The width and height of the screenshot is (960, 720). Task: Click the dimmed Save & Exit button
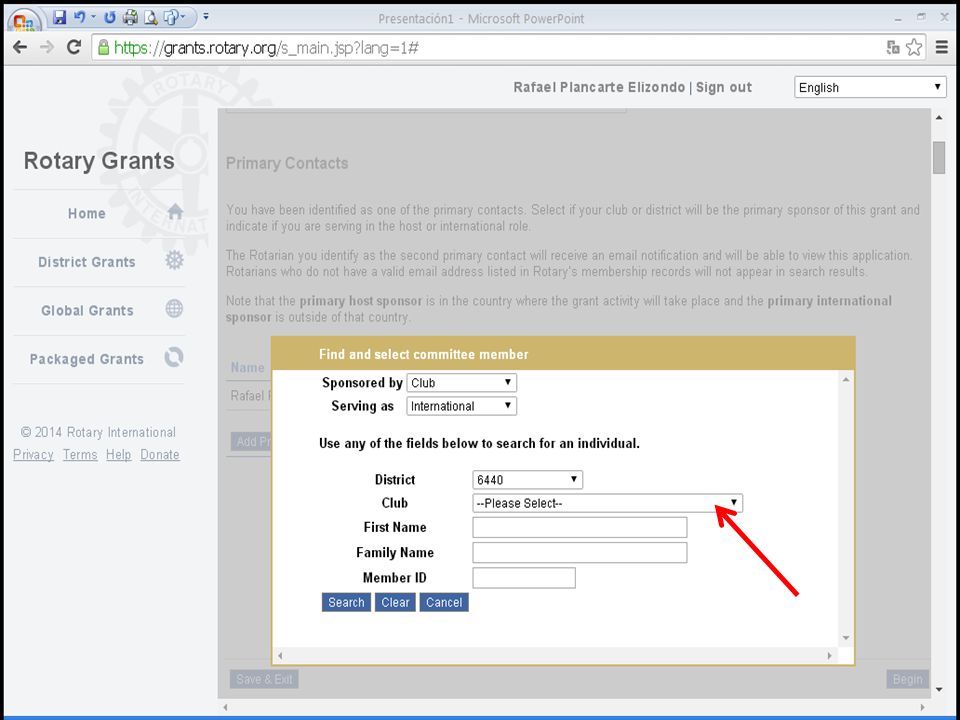(x=264, y=679)
